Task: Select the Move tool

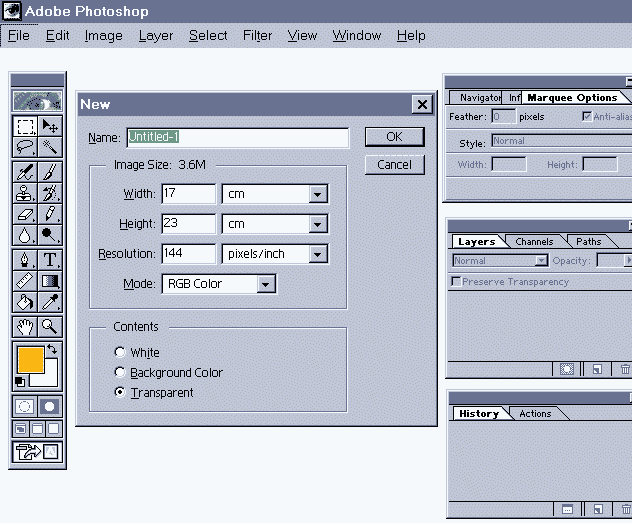Action: coord(50,126)
